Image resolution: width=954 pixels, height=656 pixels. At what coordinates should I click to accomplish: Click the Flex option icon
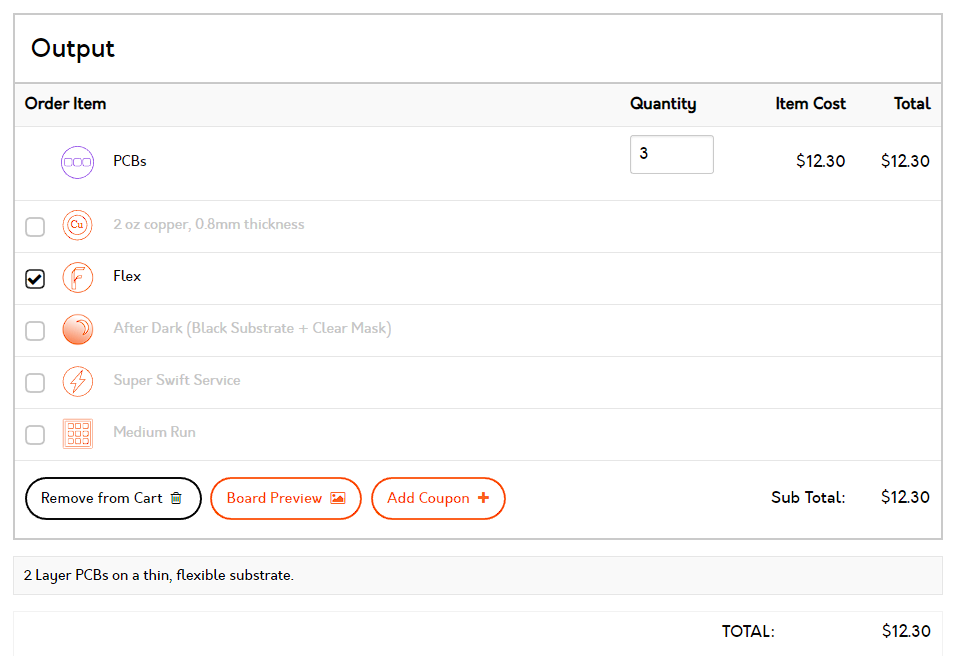pos(77,277)
